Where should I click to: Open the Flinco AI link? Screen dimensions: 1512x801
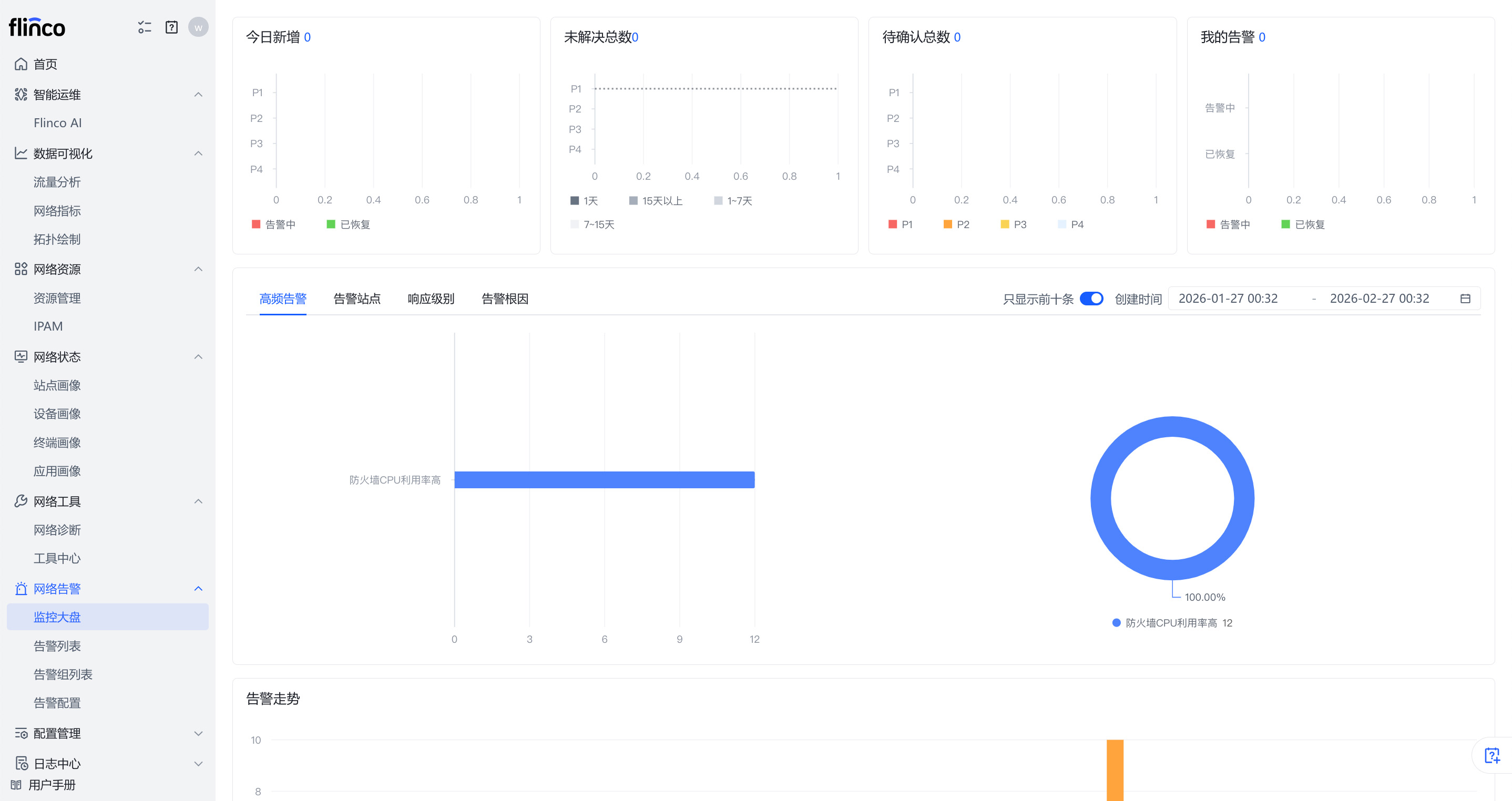pos(57,123)
